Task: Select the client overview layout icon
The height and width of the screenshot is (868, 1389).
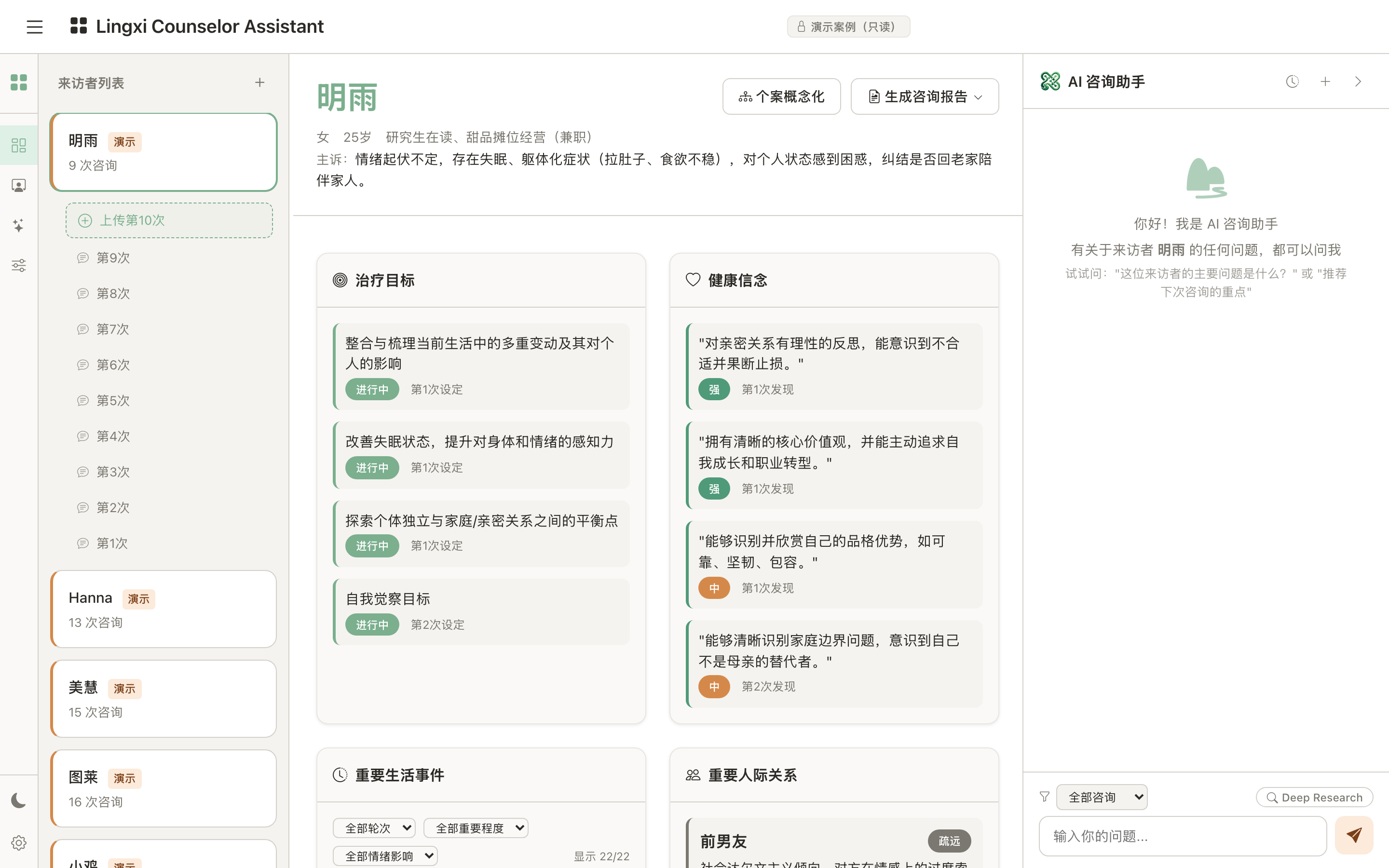Action: pos(19,145)
